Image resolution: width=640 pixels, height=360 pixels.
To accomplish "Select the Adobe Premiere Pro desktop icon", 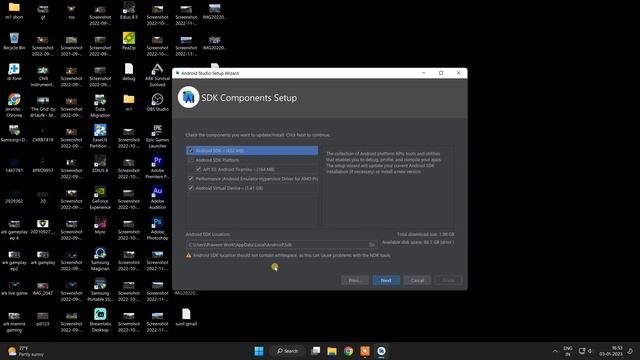I will [158, 167].
